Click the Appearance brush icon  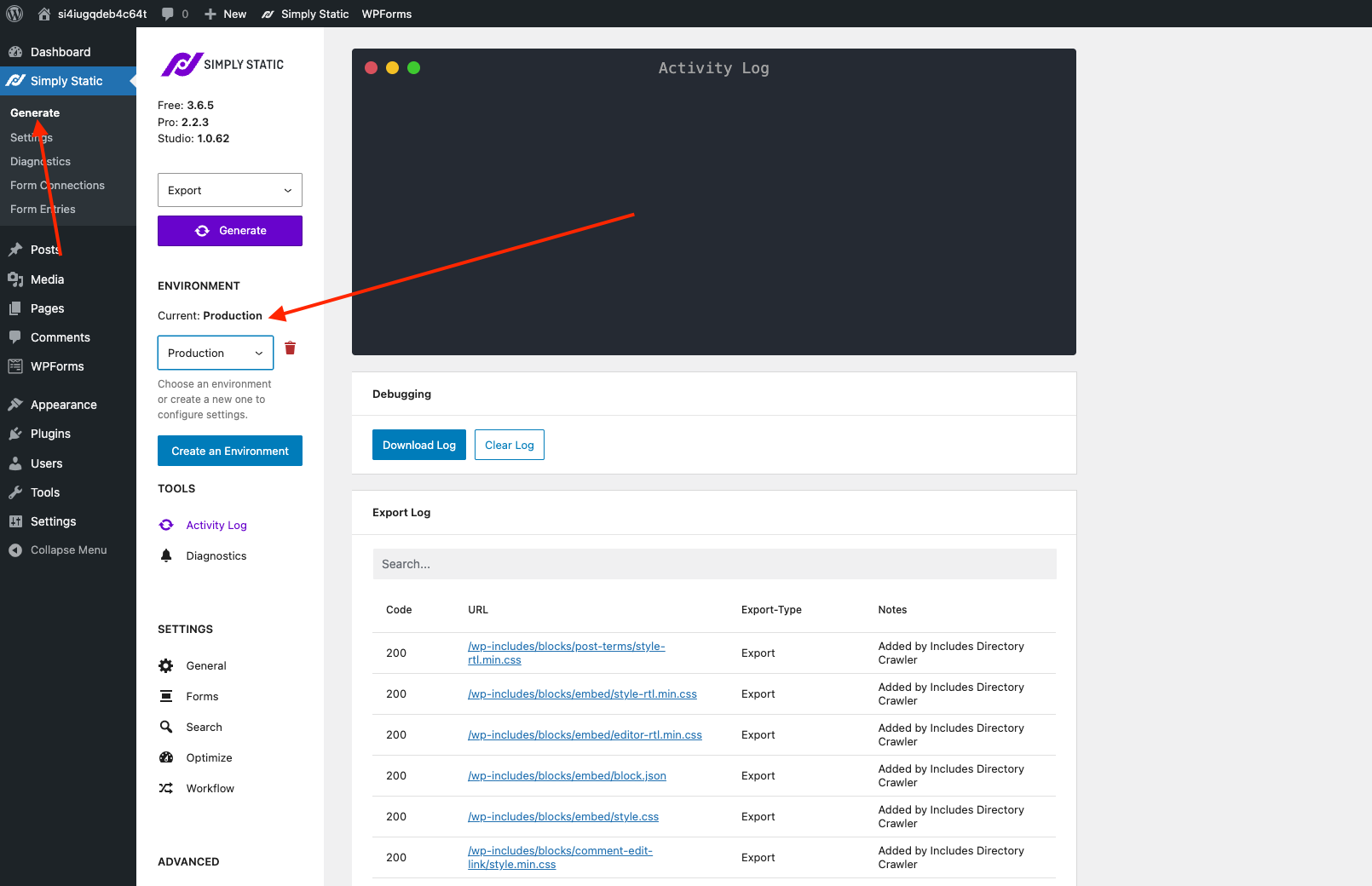(x=15, y=405)
